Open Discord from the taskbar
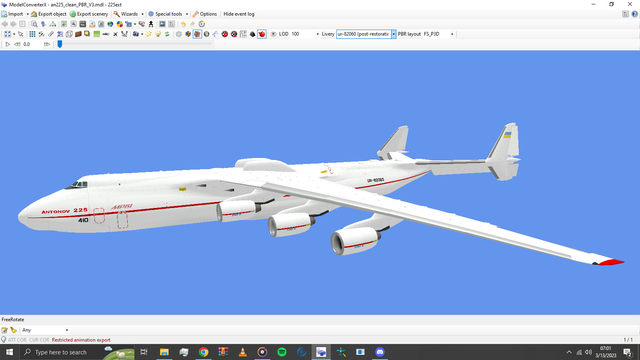The width and height of the screenshot is (640, 360). (380, 352)
